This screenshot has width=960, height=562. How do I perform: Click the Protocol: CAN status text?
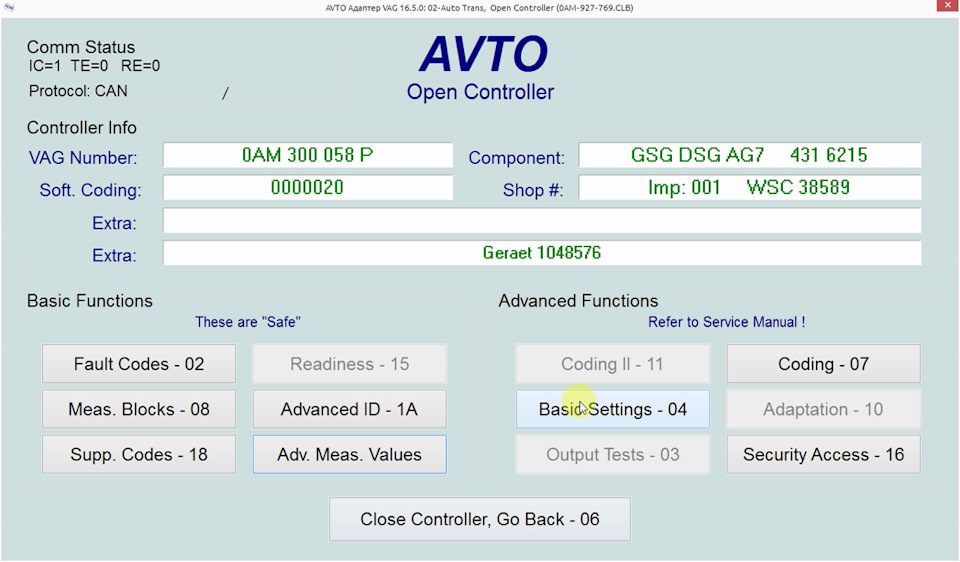[x=78, y=91]
